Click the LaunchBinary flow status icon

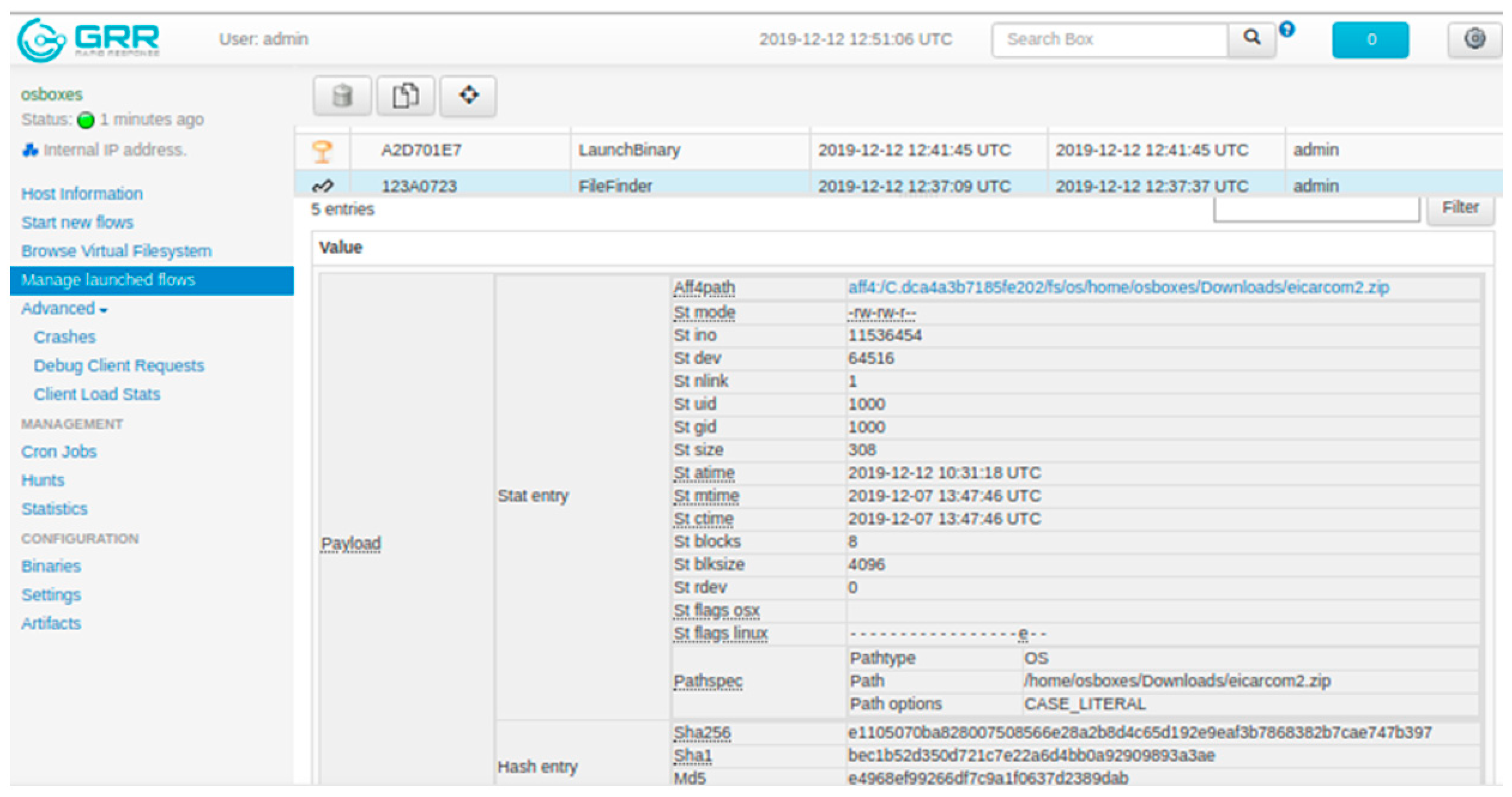tap(322, 151)
